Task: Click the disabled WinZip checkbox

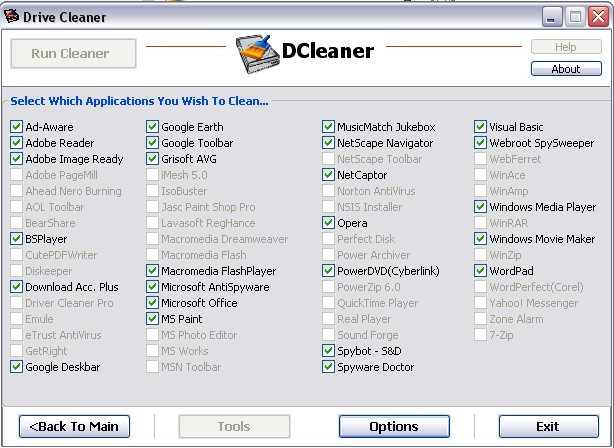Action: [x=480, y=255]
